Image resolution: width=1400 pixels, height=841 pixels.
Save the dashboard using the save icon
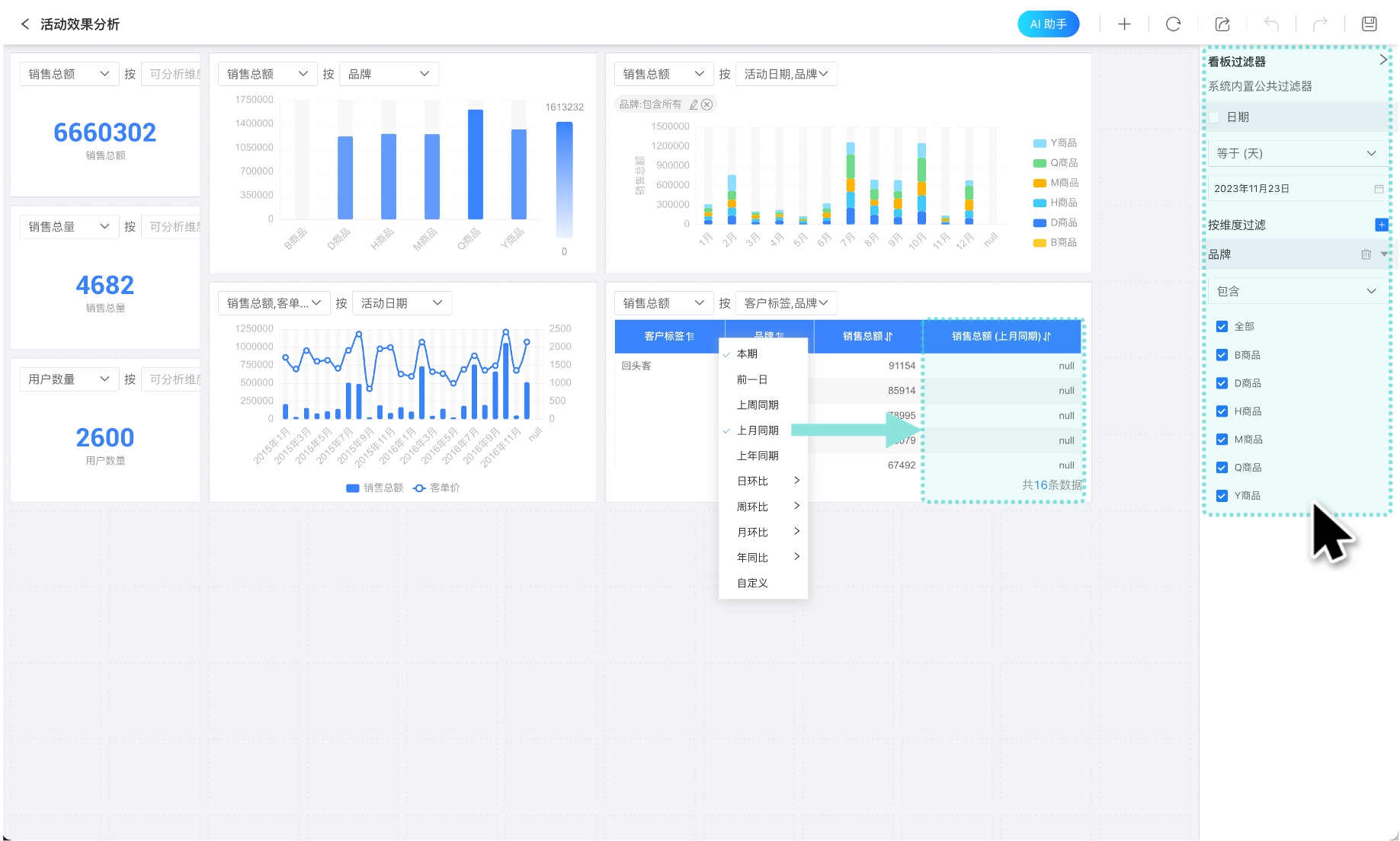click(x=1369, y=24)
